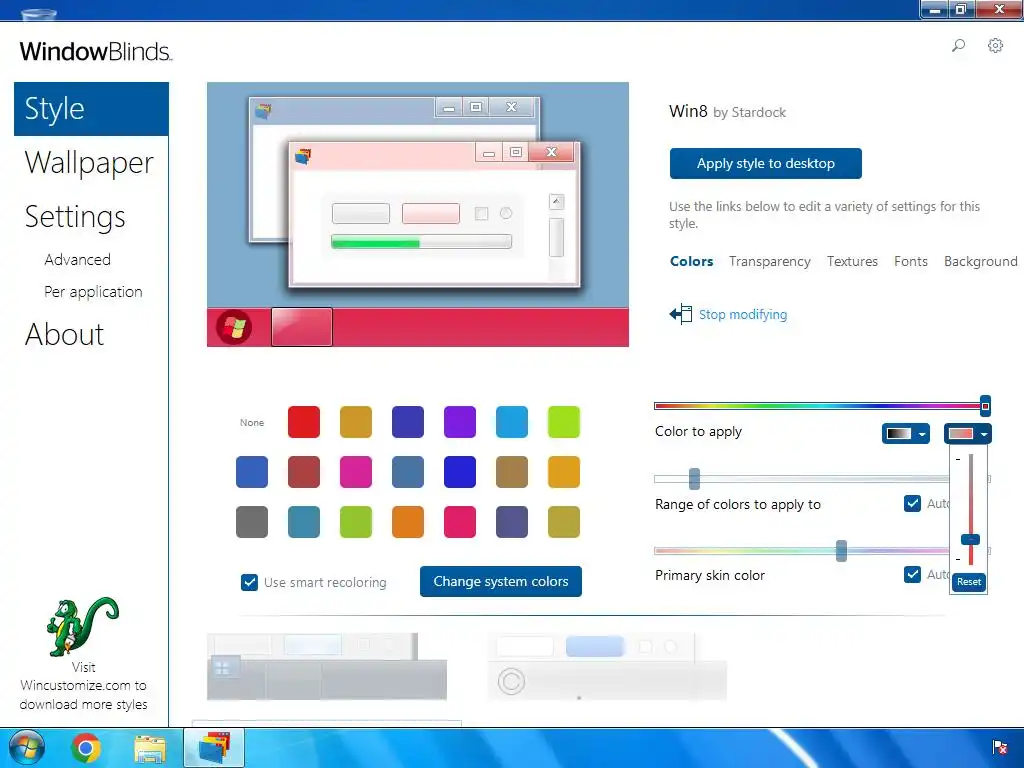Click the vertical brightness slider handle
The width and height of the screenshot is (1024, 768).
click(x=970, y=539)
